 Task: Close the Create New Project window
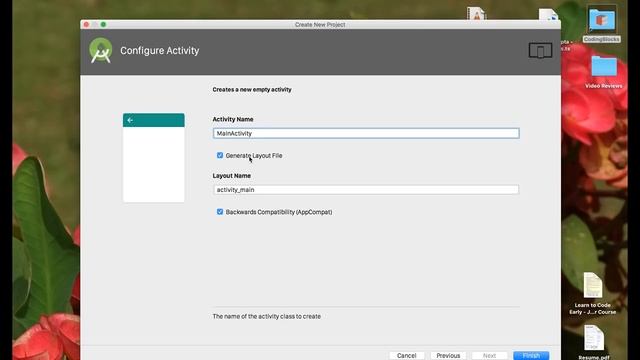pyautogui.click(x=86, y=24)
